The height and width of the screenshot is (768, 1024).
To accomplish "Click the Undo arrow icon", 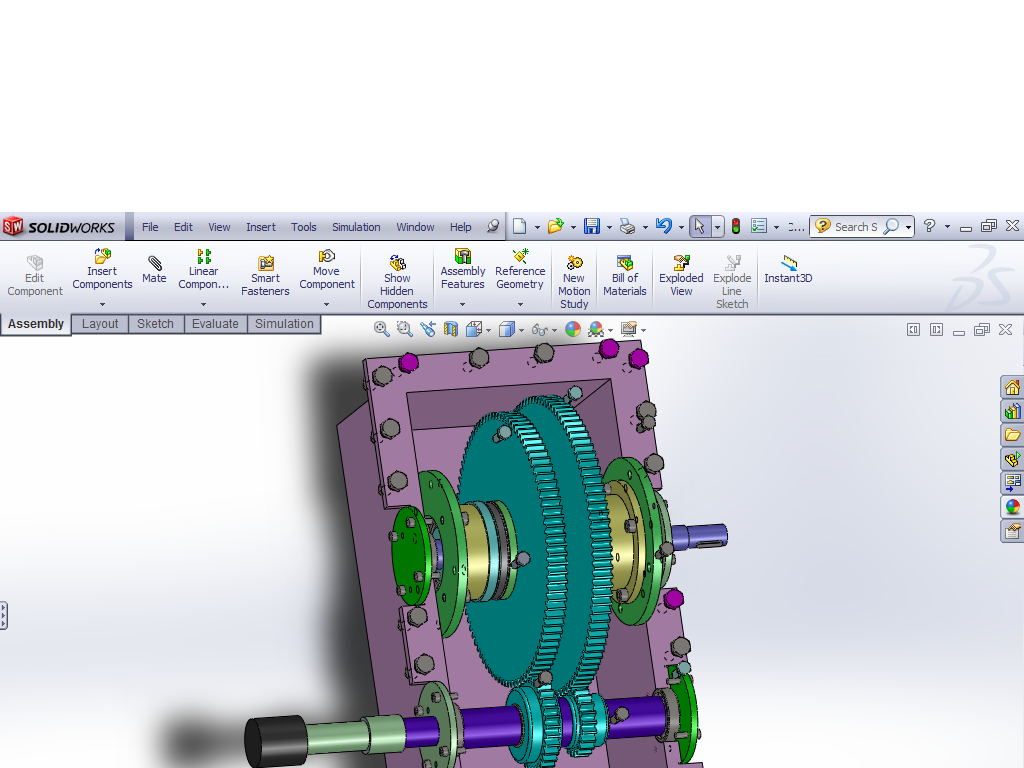I will (x=664, y=226).
